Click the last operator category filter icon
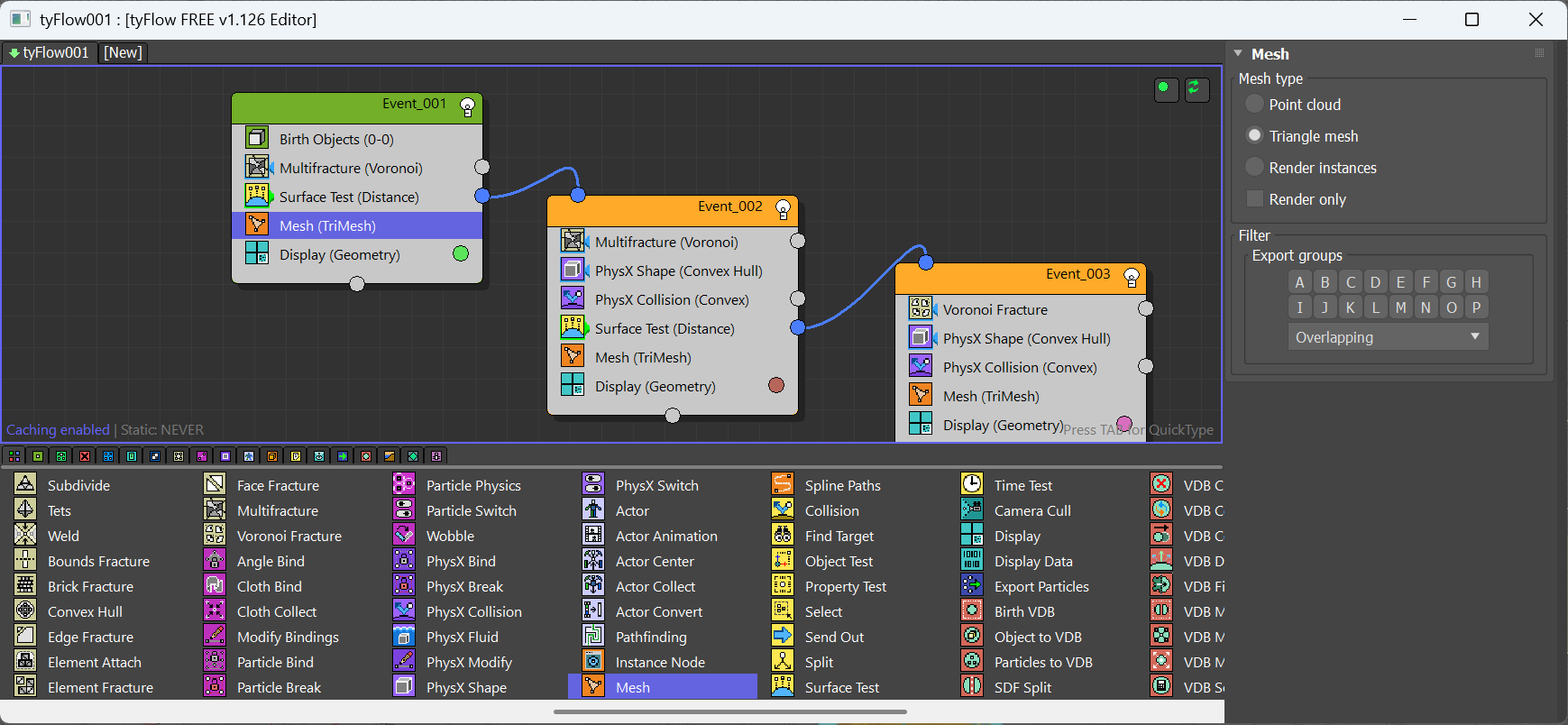Image resolution: width=1568 pixels, height=725 pixels. click(436, 456)
